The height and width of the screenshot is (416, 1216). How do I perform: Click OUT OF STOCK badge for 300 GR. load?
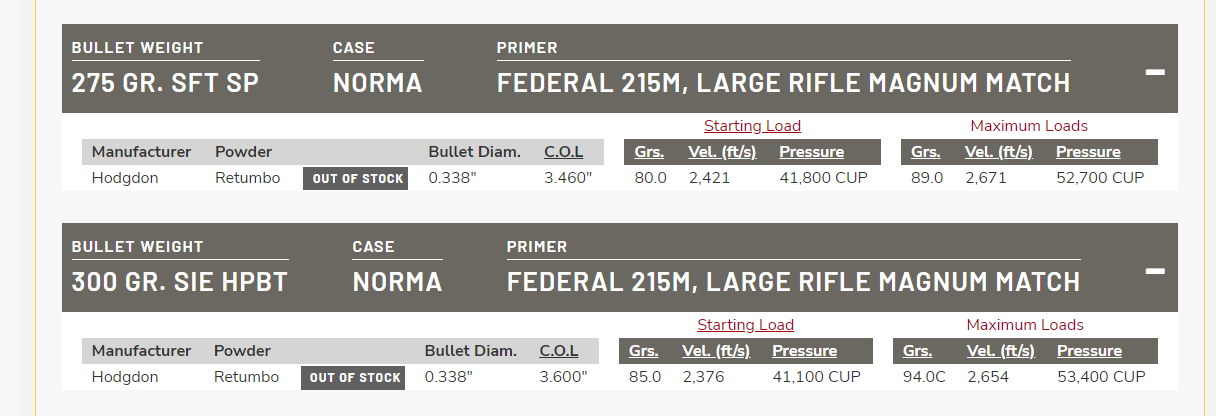(x=353, y=378)
